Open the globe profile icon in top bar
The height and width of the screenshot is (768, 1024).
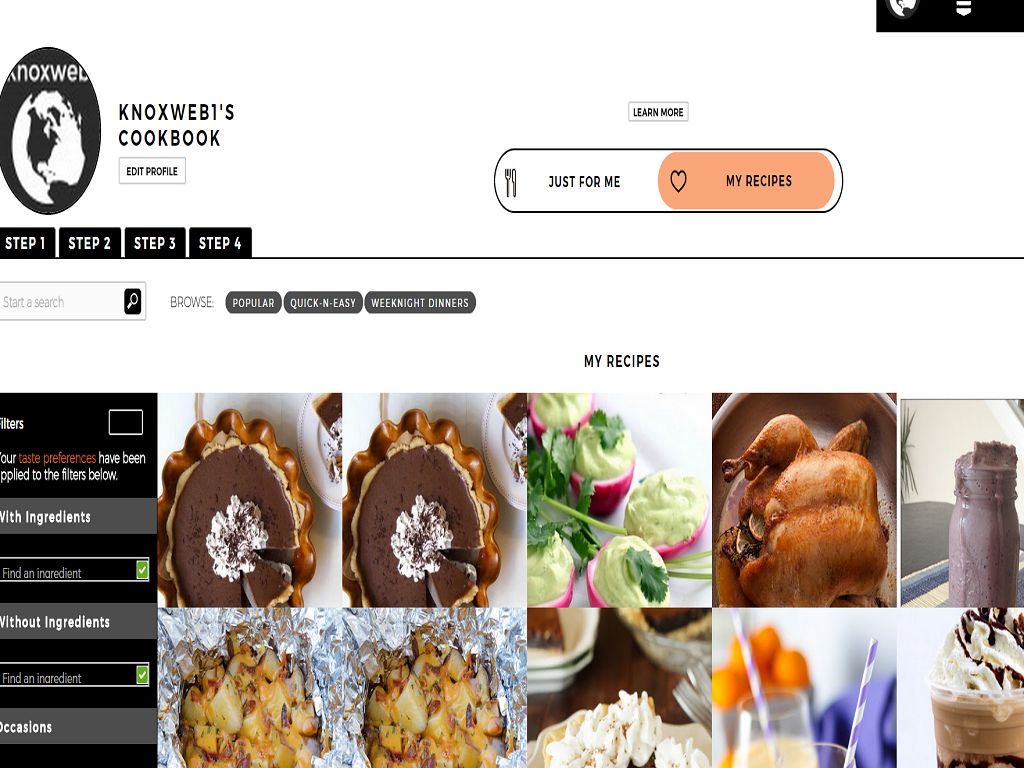click(x=903, y=8)
